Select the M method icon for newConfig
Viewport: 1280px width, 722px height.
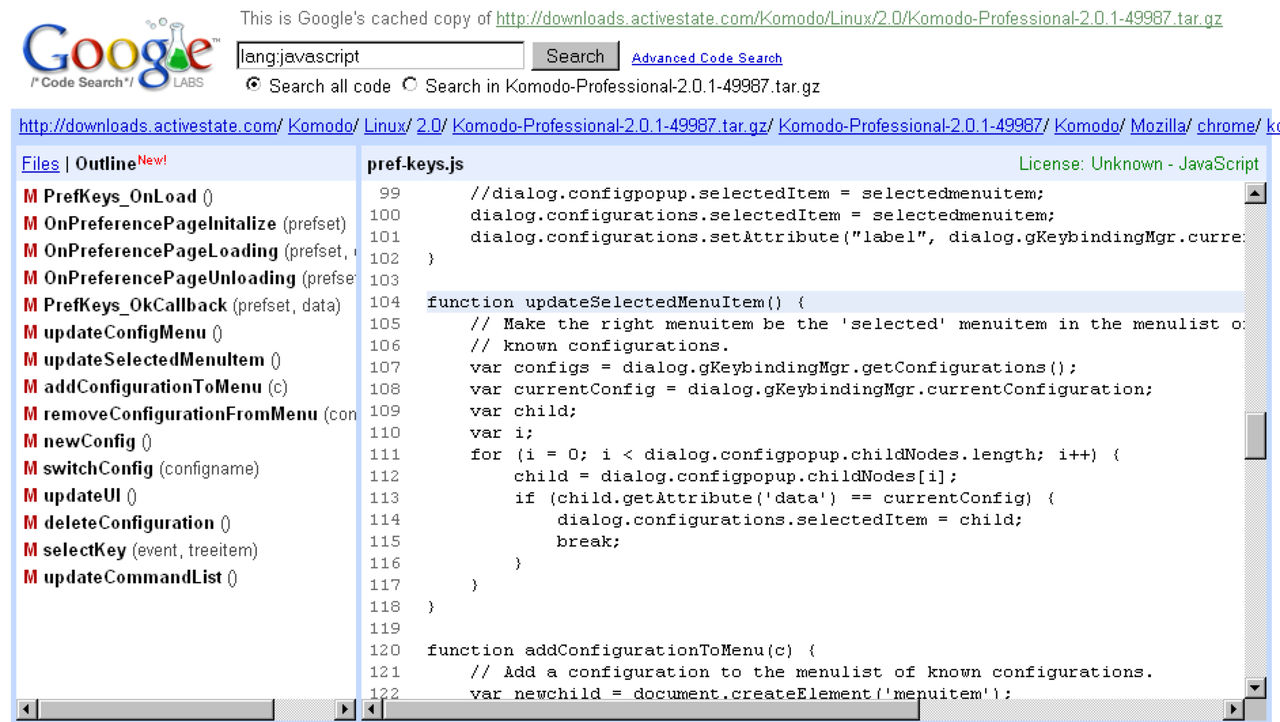coord(30,441)
